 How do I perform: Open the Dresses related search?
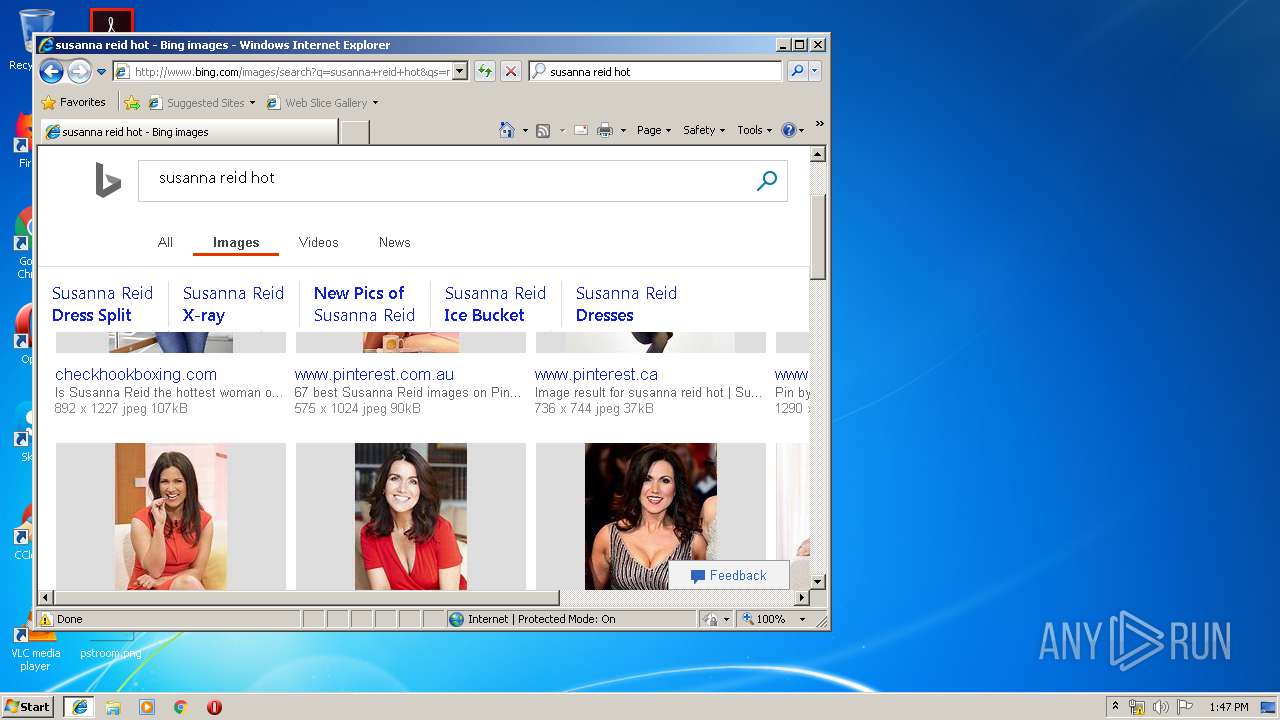pos(626,304)
